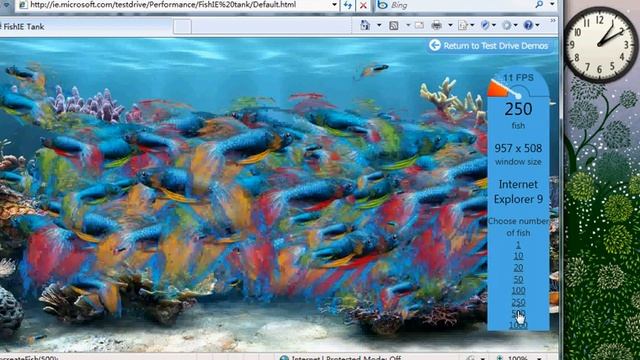Set fish count to 250
The height and width of the screenshot is (360, 640).
(518, 302)
